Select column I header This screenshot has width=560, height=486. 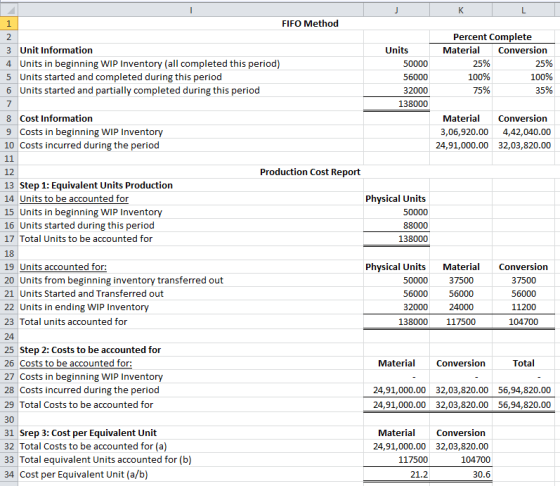[x=191, y=10]
